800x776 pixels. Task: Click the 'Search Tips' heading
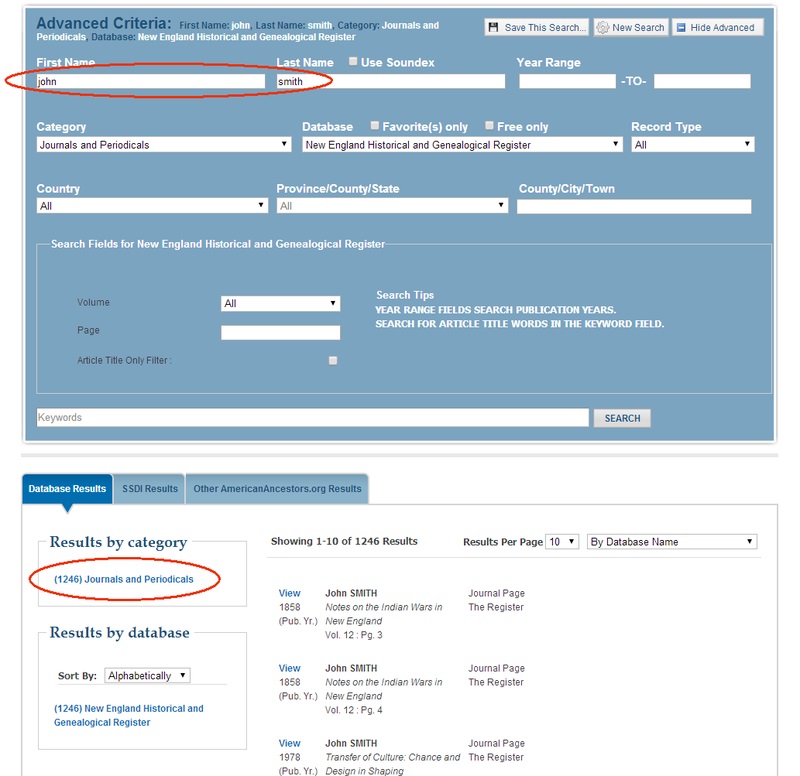405,295
